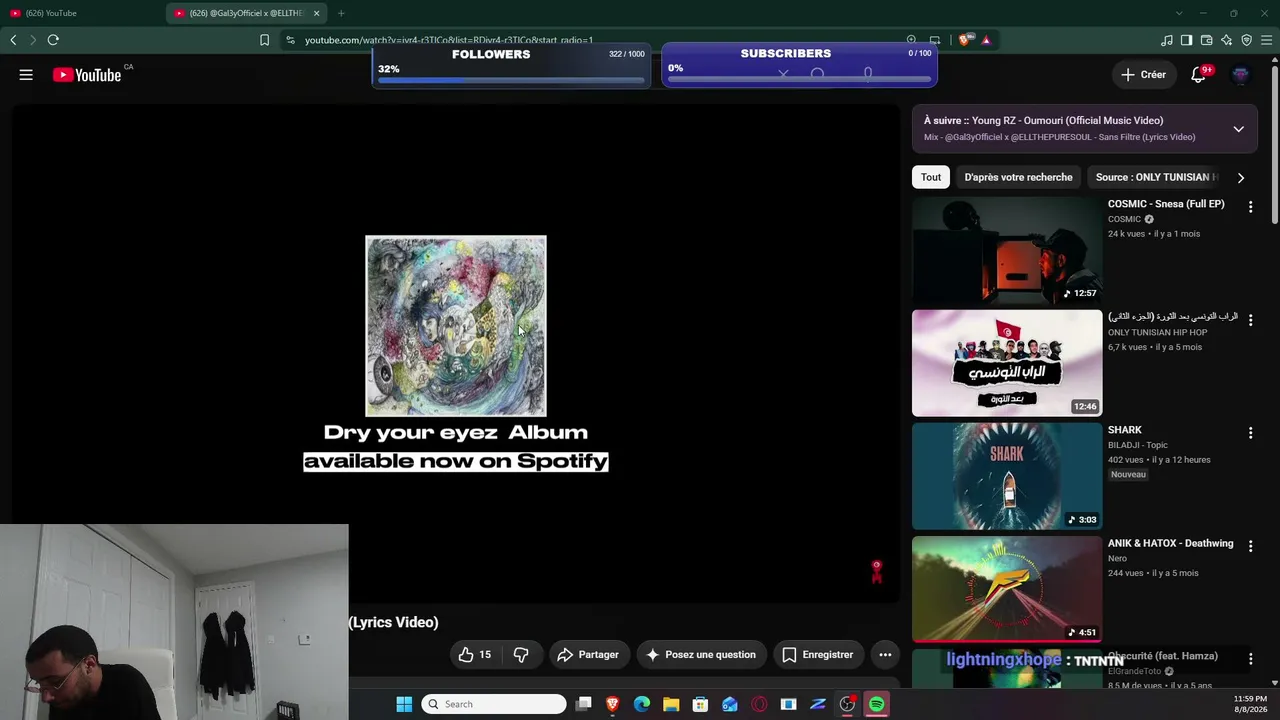The image size is (1280, 720).
Task: Open the Windows Start menu
Action: [x=404, y=704]
